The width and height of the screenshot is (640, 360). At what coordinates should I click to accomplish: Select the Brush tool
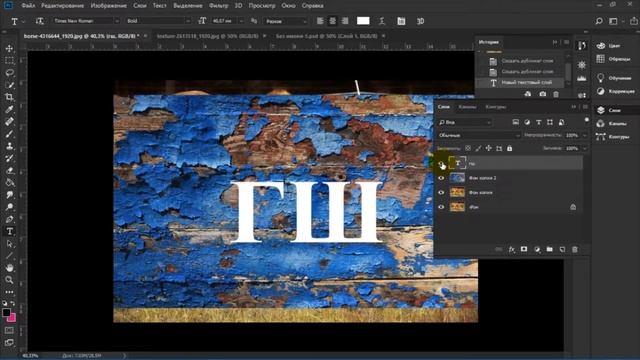coord(9,134)
